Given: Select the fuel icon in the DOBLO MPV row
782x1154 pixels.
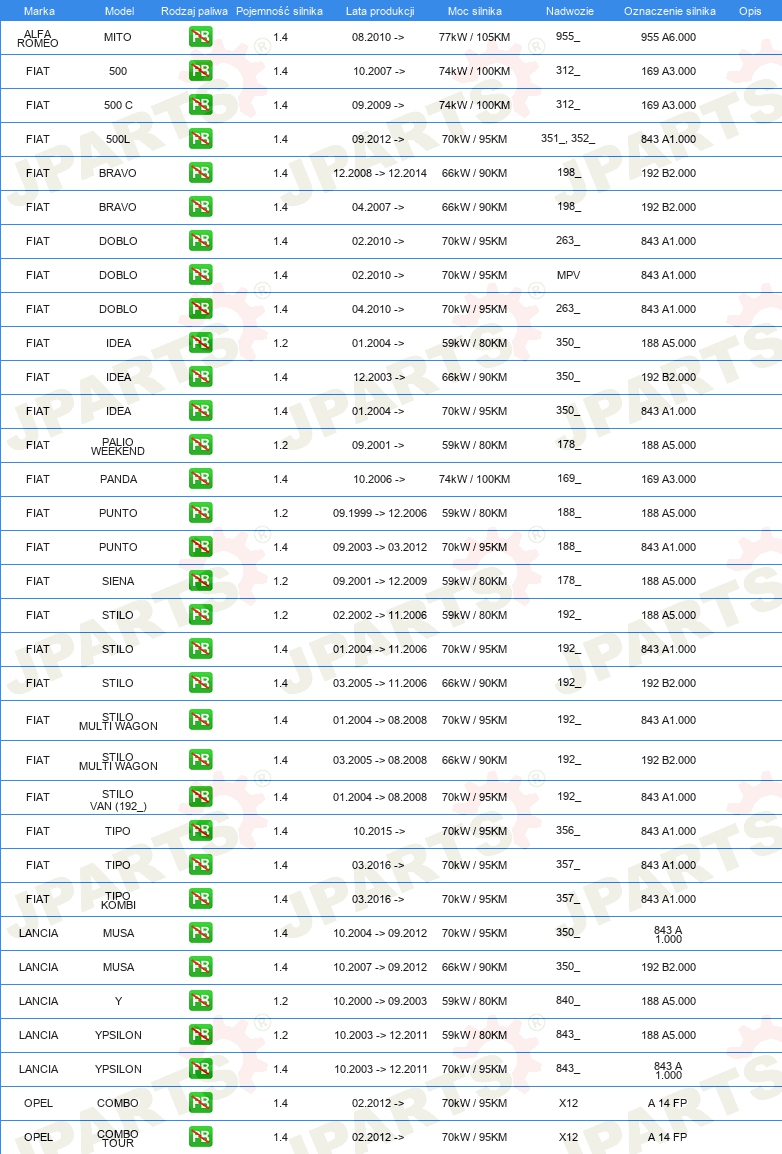Looking at the screenshot, I should coord(200,275).
